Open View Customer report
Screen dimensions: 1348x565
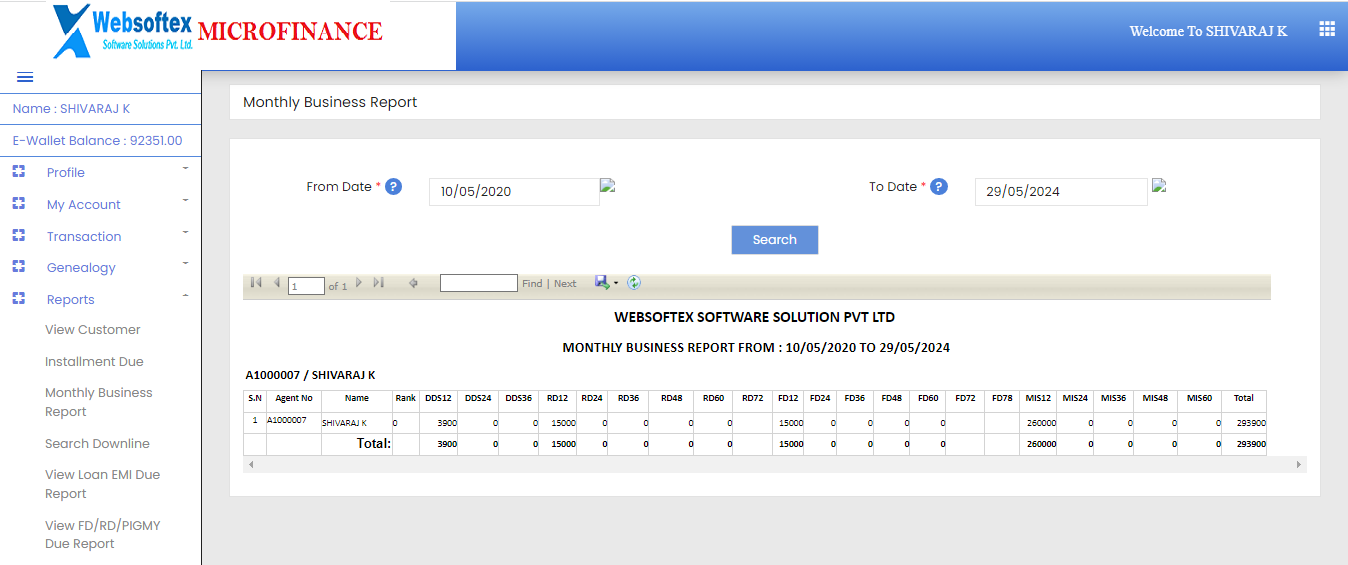[x=93, y=330]
